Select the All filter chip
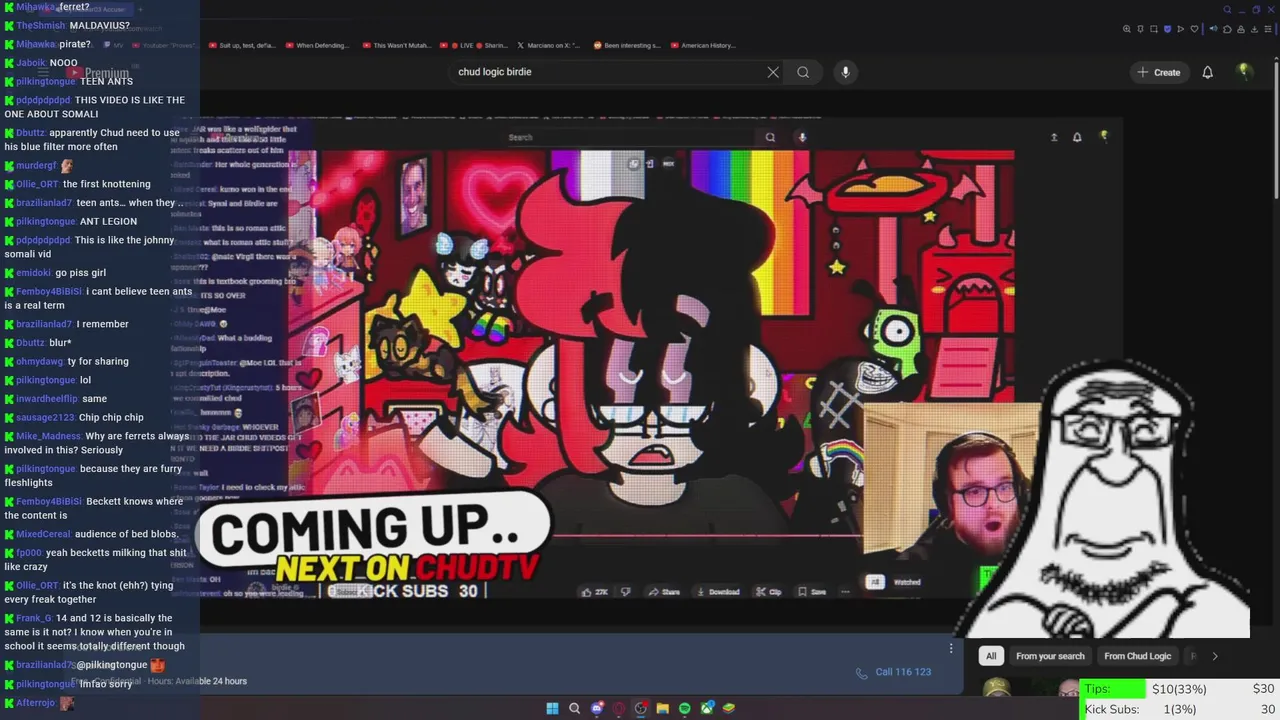The width and height of the screenshot is (1280, 720). (x=991, y=656)
